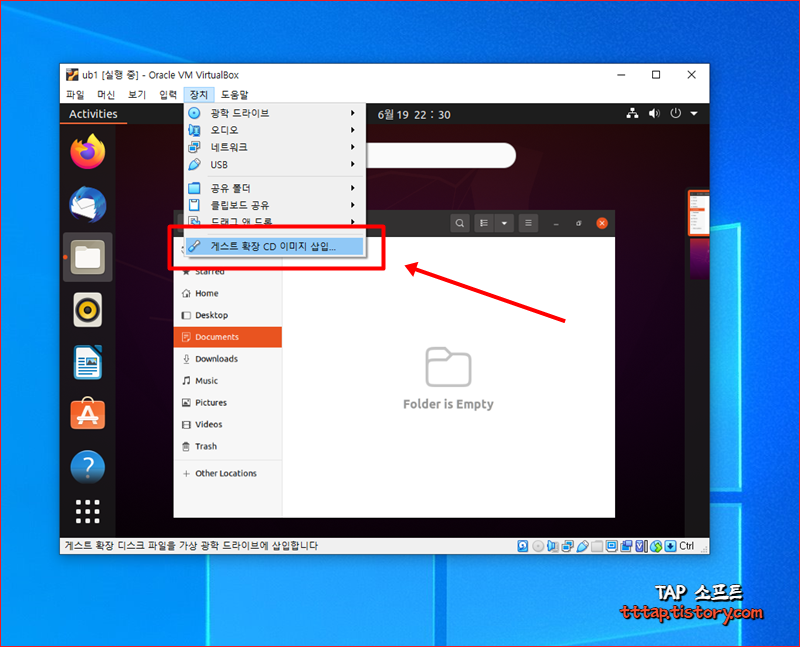
Task: Show applications grid in the dock
Action: 88,511
